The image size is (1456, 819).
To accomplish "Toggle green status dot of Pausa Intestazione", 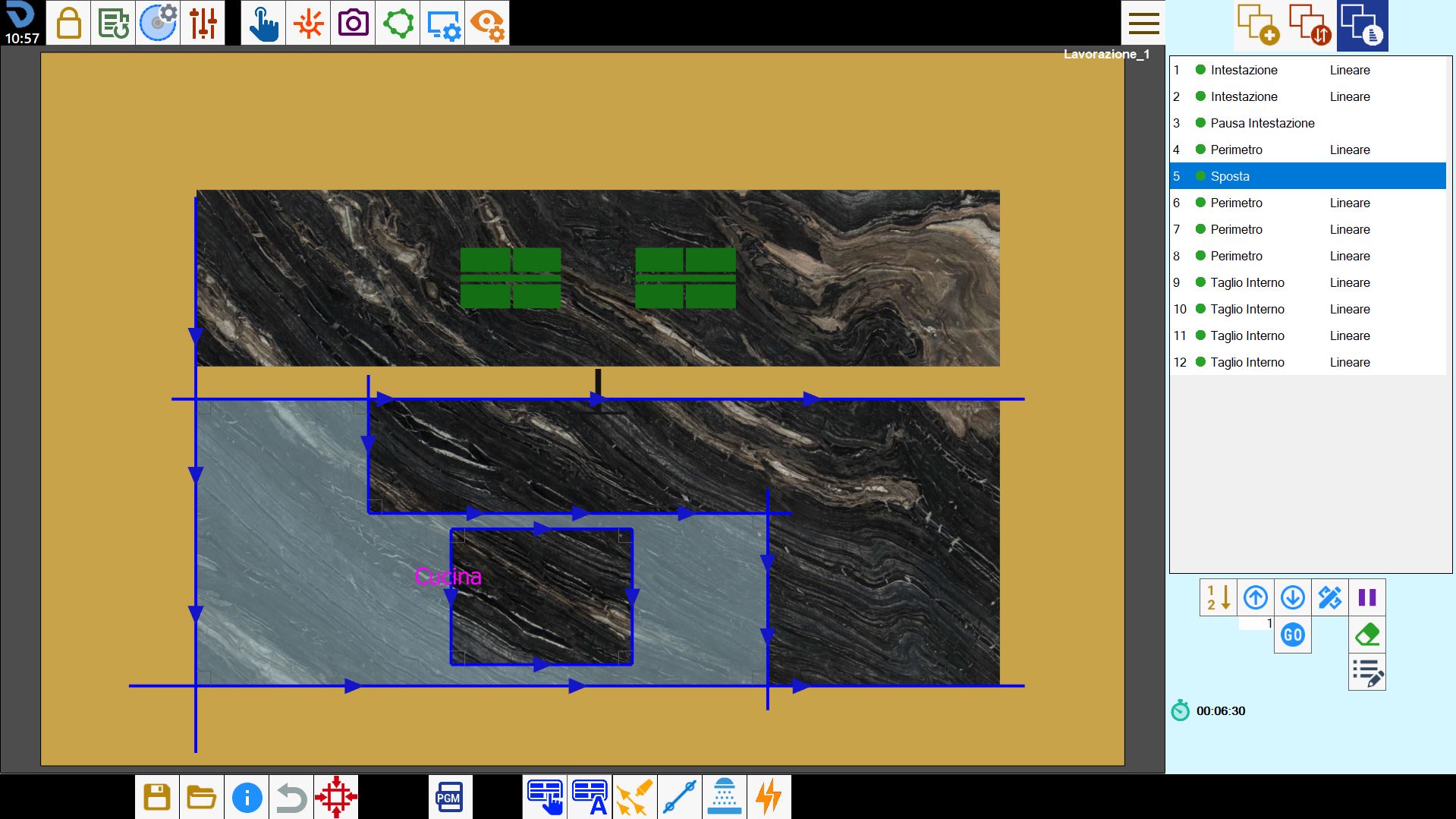I will pyautogui.click(x=1200, y=123).
